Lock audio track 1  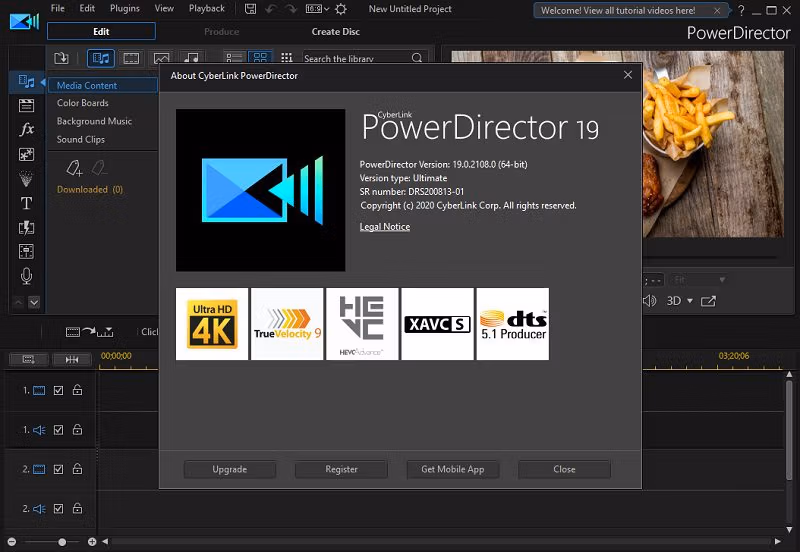78,429
